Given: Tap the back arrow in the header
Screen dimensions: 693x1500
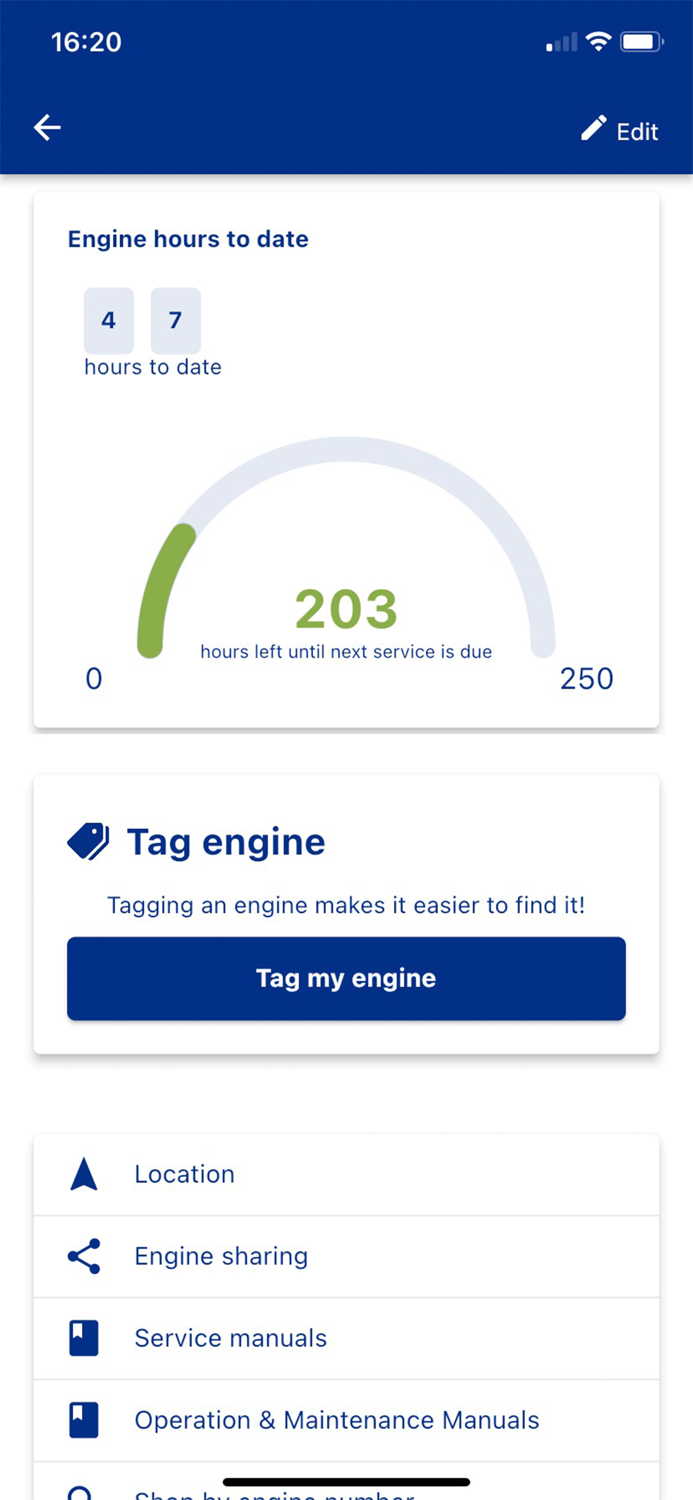Looking at the screenshot, I should (x=47, y=128).
